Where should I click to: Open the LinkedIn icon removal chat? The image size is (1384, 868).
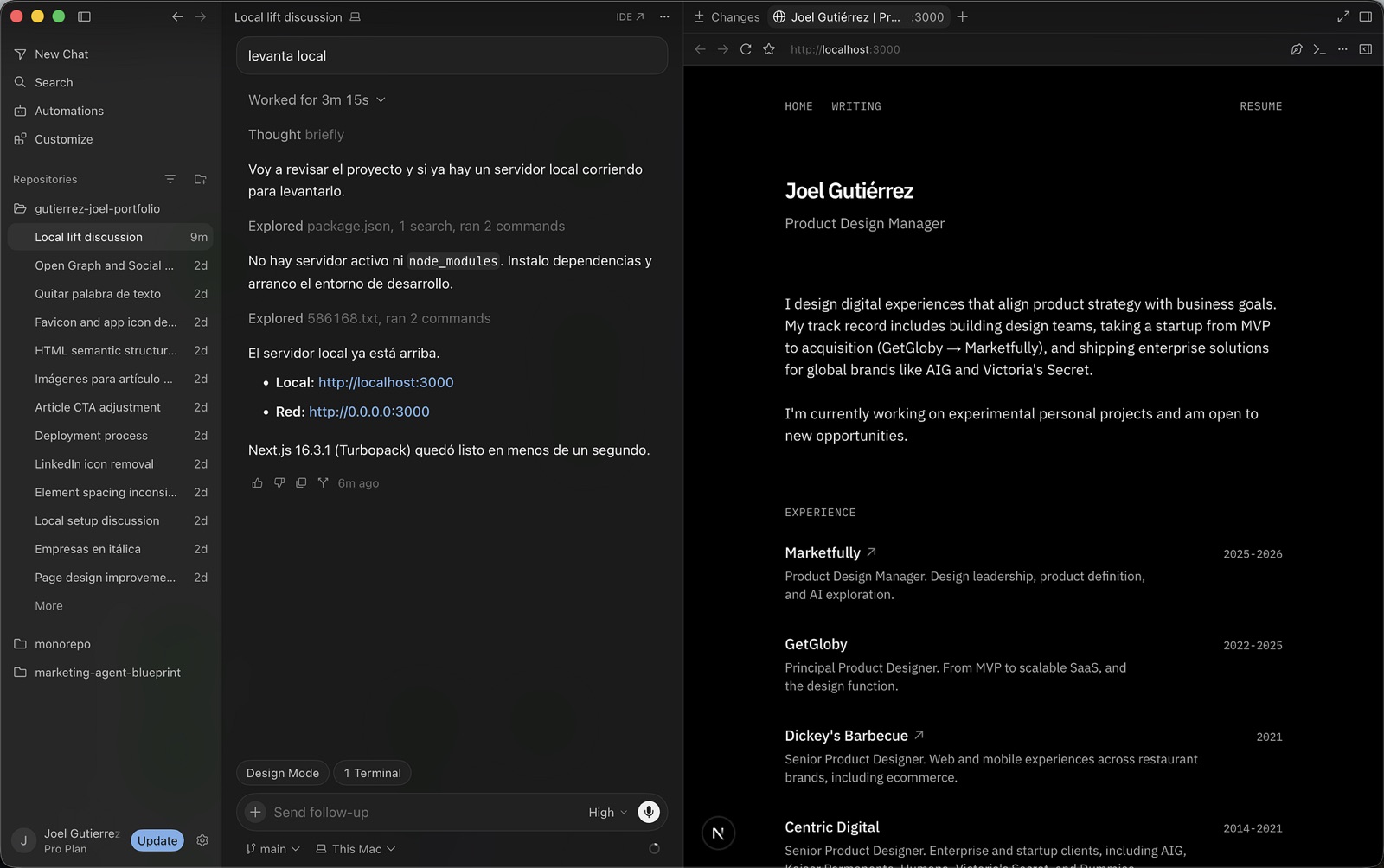[110, 464]
